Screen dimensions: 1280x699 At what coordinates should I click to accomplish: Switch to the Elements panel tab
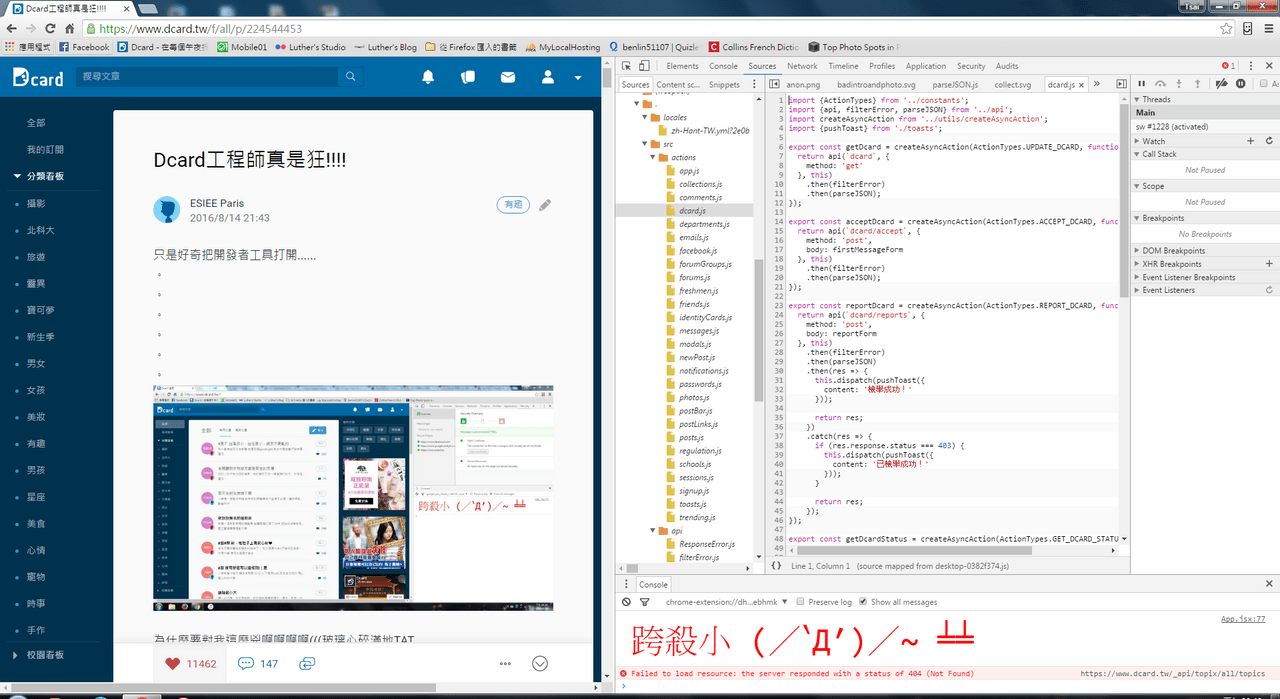pyautogui.click(x=683, y=66)
